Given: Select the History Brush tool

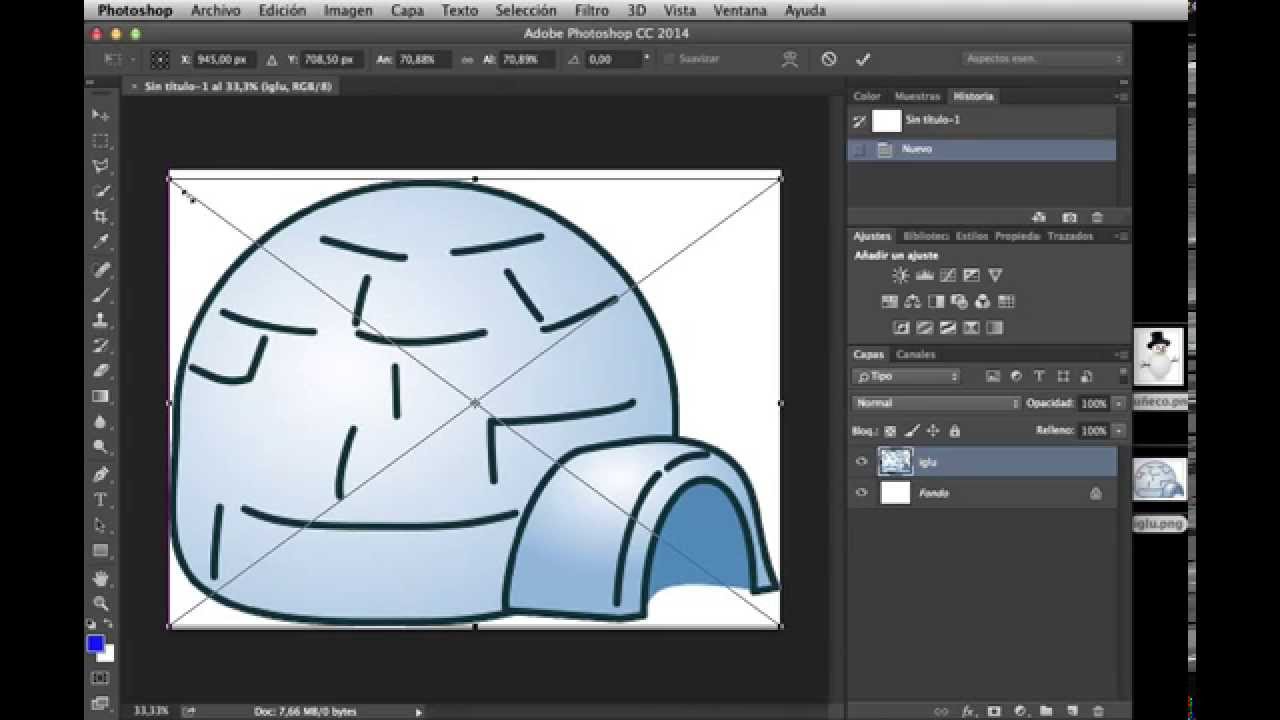Looking at the screenshot, I should [100, 346].
